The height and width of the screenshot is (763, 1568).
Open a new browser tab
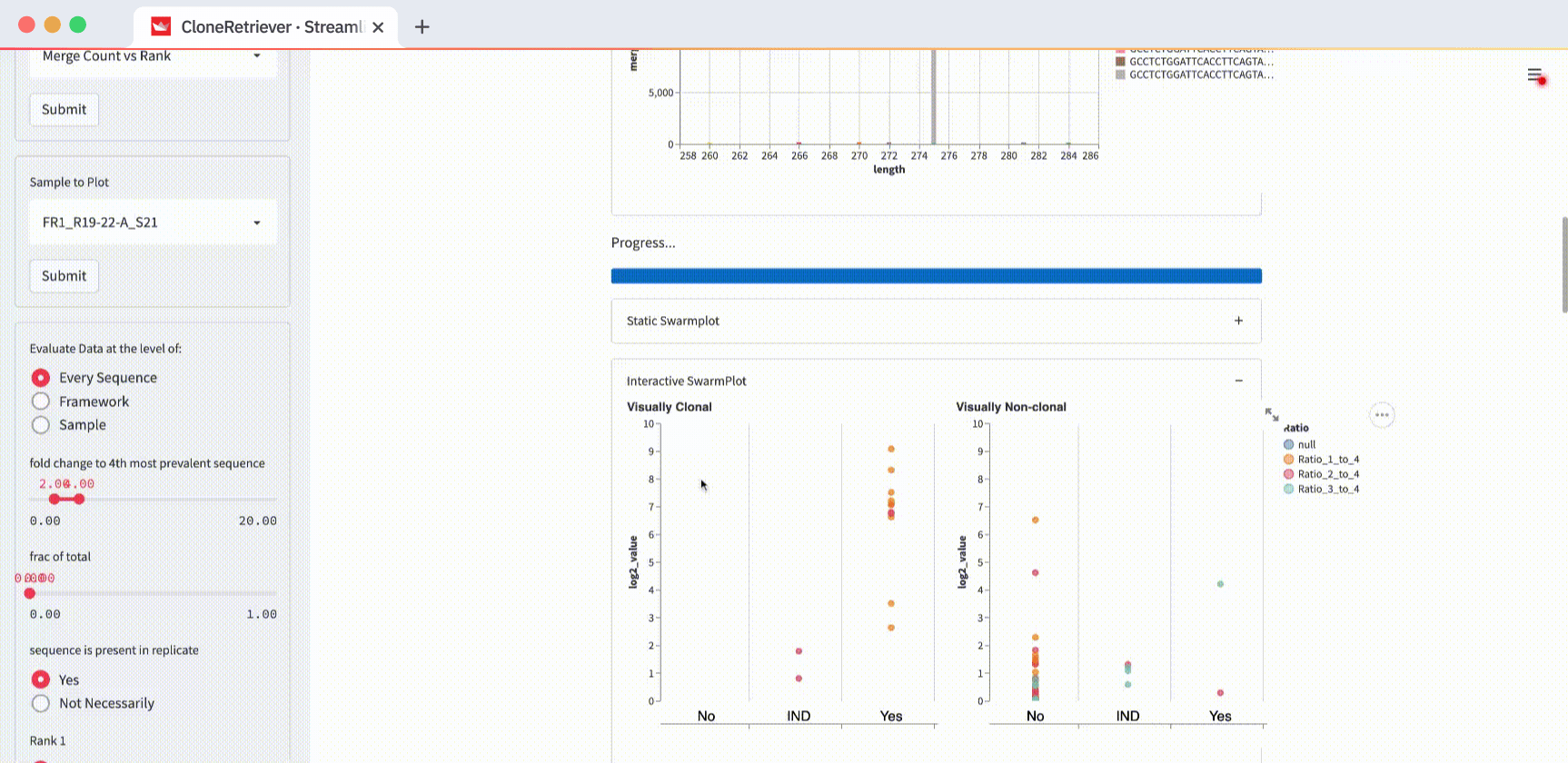pyautogui.click(x=422, y=26)
